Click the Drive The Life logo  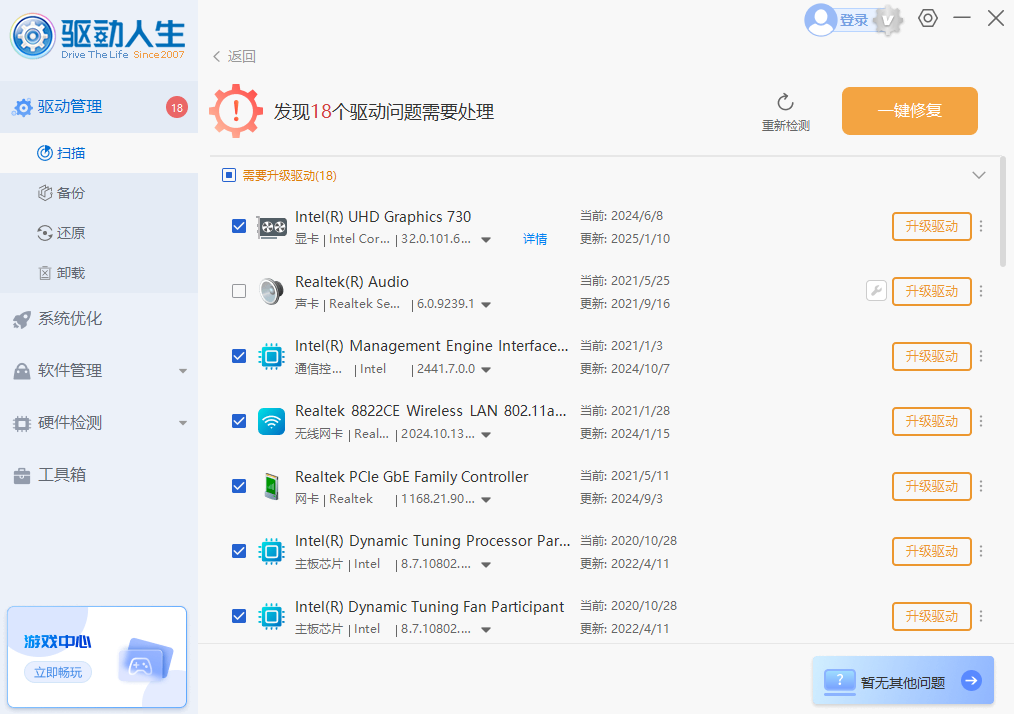(98, 37)
